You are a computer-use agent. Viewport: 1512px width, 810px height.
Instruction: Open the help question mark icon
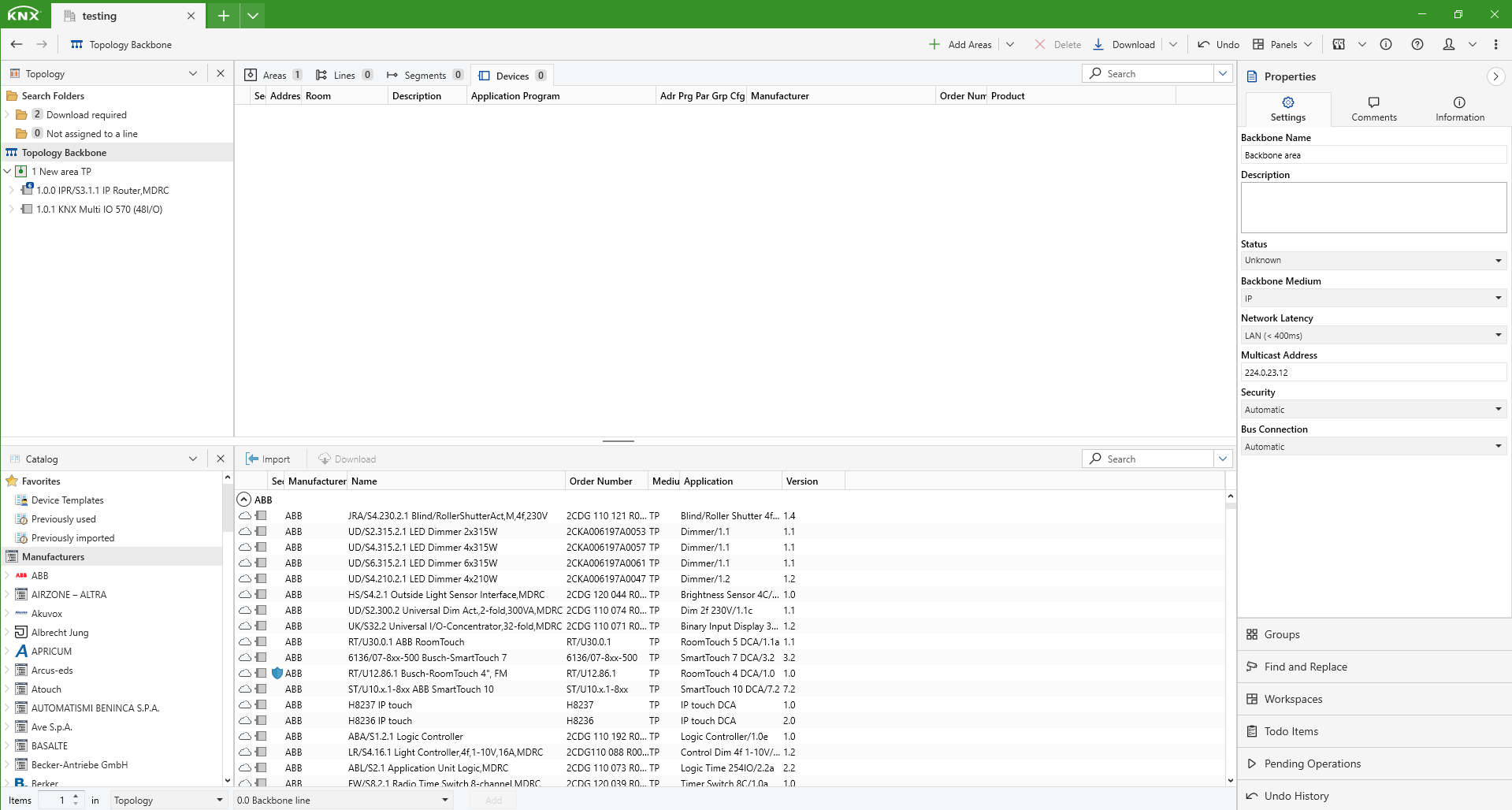[1417, 45]
